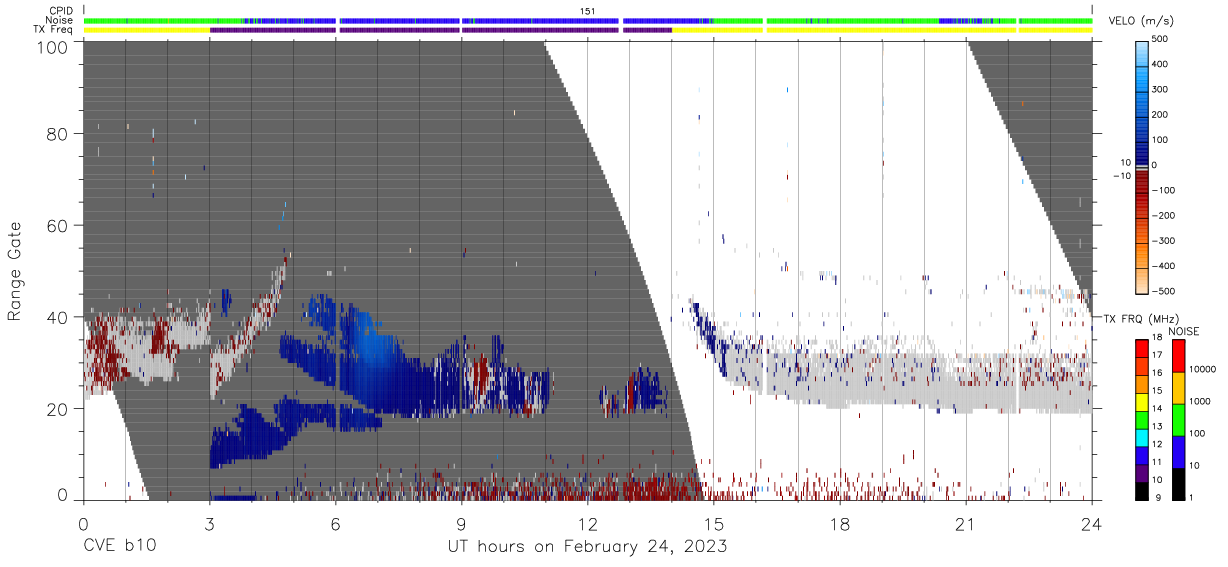This screenshot has height=567, width=1228.
Task: Click the 16 label on TX frequency legend
Action: pos(1156,373)
